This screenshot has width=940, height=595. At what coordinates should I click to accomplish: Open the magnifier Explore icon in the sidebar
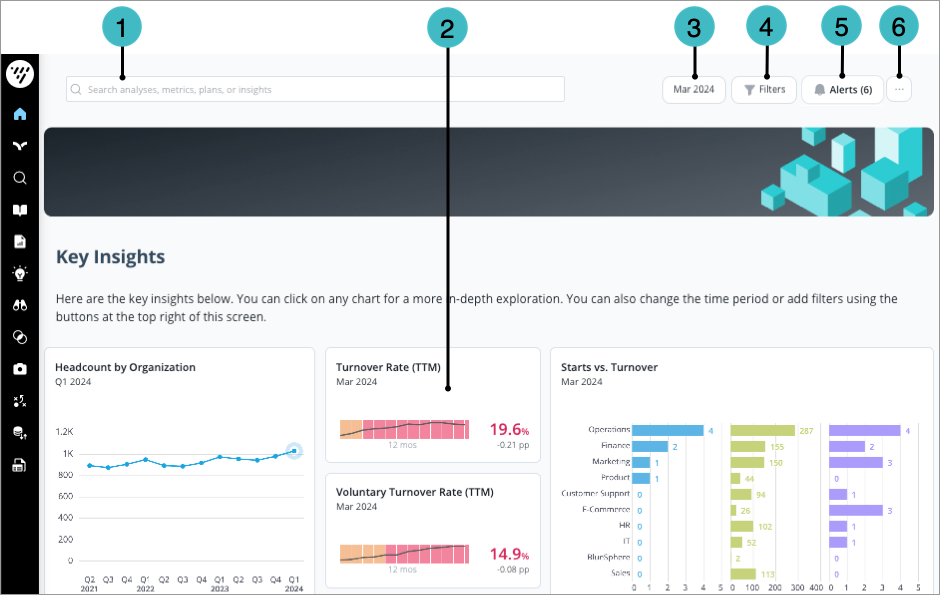19,178
